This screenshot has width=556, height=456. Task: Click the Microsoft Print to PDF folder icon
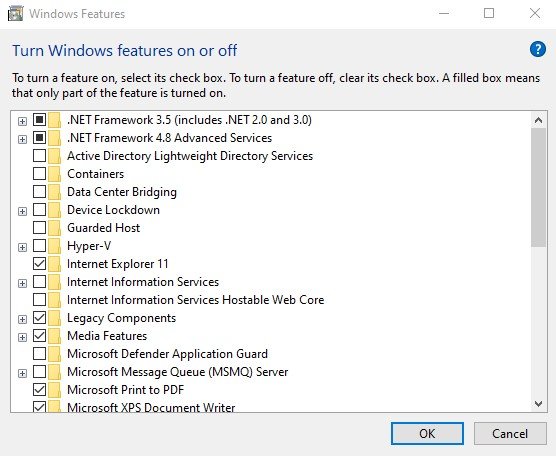tap(55, 390)
